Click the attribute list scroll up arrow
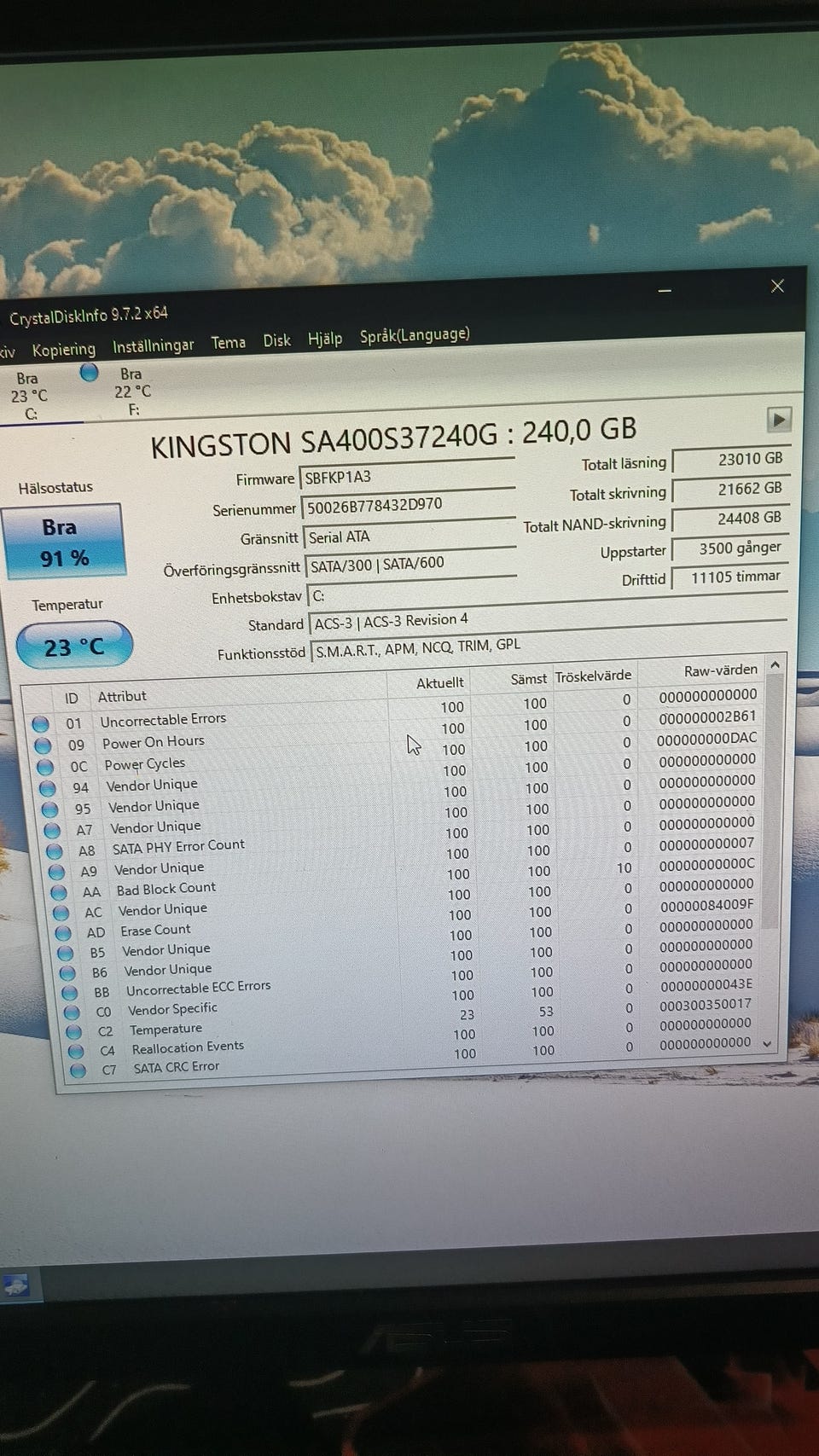The image size is (819, 1456). pos(775,664)
